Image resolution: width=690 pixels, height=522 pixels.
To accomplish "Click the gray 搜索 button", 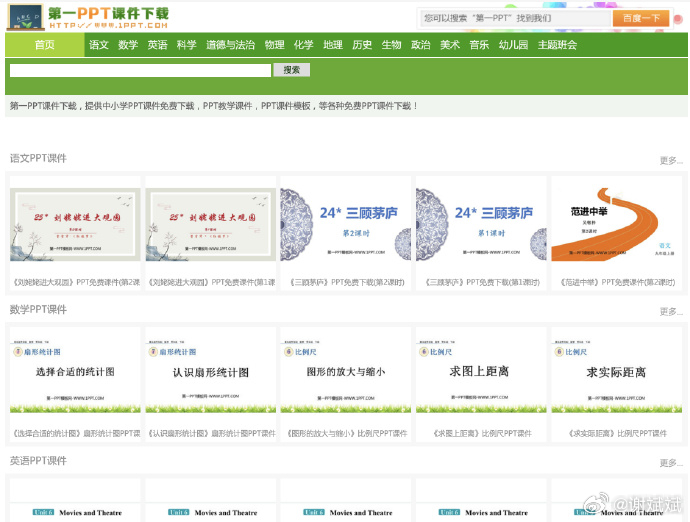I will tap(292, 70).
